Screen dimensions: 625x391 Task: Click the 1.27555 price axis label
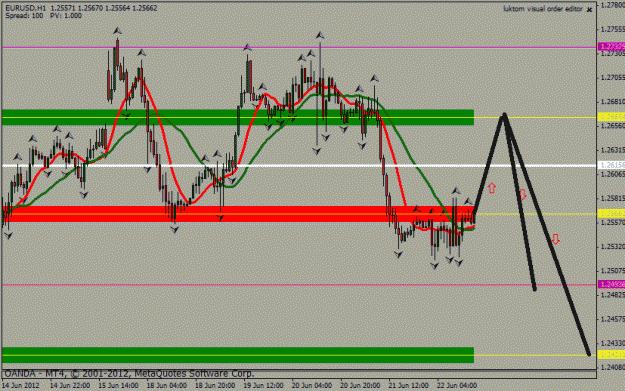pyautogui.click(x=613, y=29)
